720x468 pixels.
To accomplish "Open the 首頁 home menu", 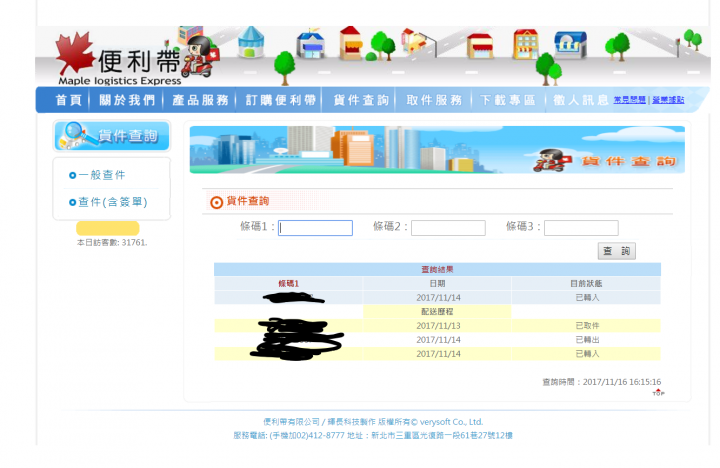I will click(x=69, y=100).
